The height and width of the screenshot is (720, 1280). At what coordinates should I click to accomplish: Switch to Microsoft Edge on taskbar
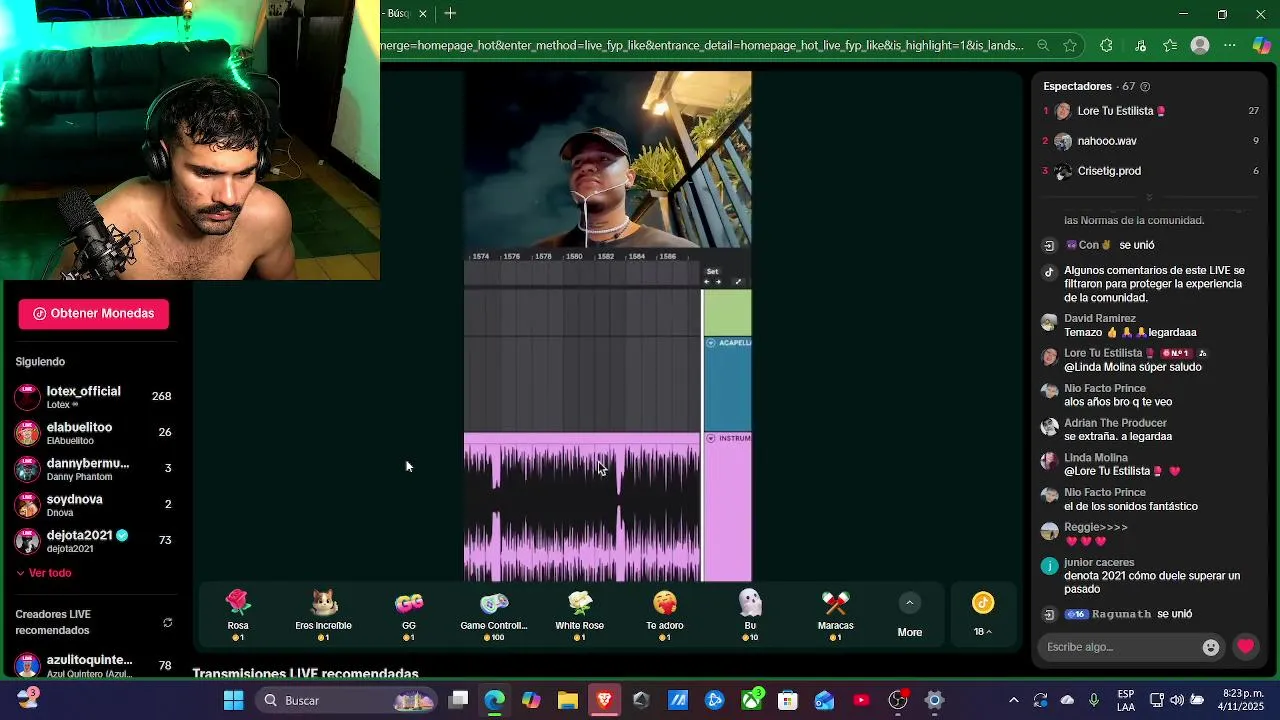(495, 700)
